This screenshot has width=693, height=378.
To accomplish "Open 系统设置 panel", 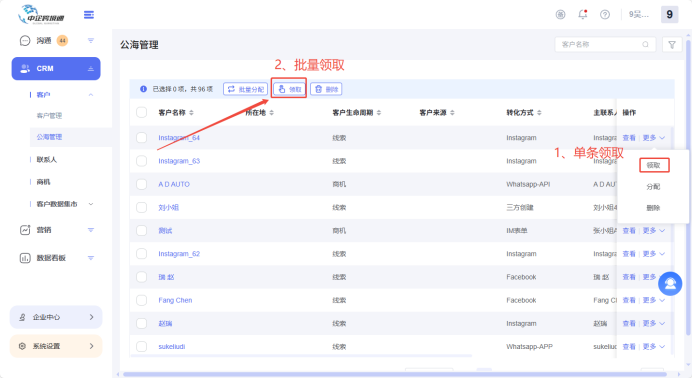I will click(56, 346).
